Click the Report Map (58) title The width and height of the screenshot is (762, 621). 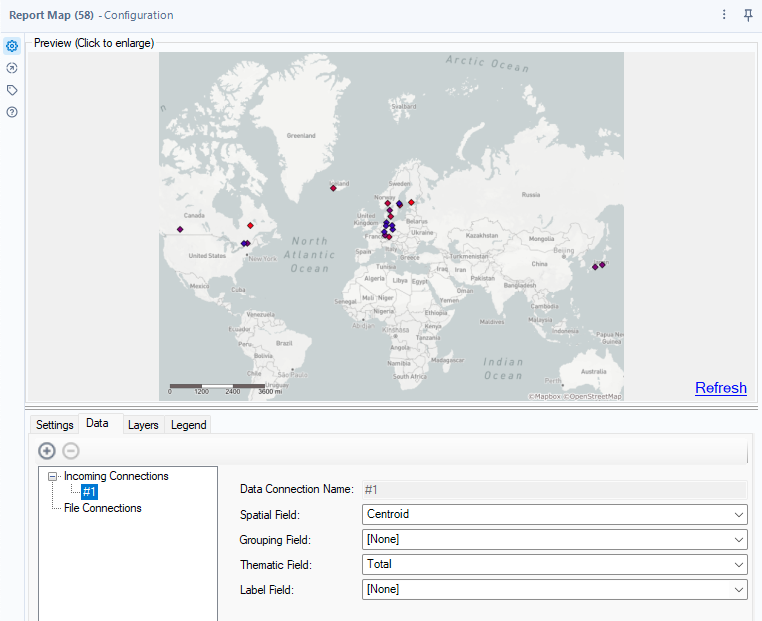[51, 15]
